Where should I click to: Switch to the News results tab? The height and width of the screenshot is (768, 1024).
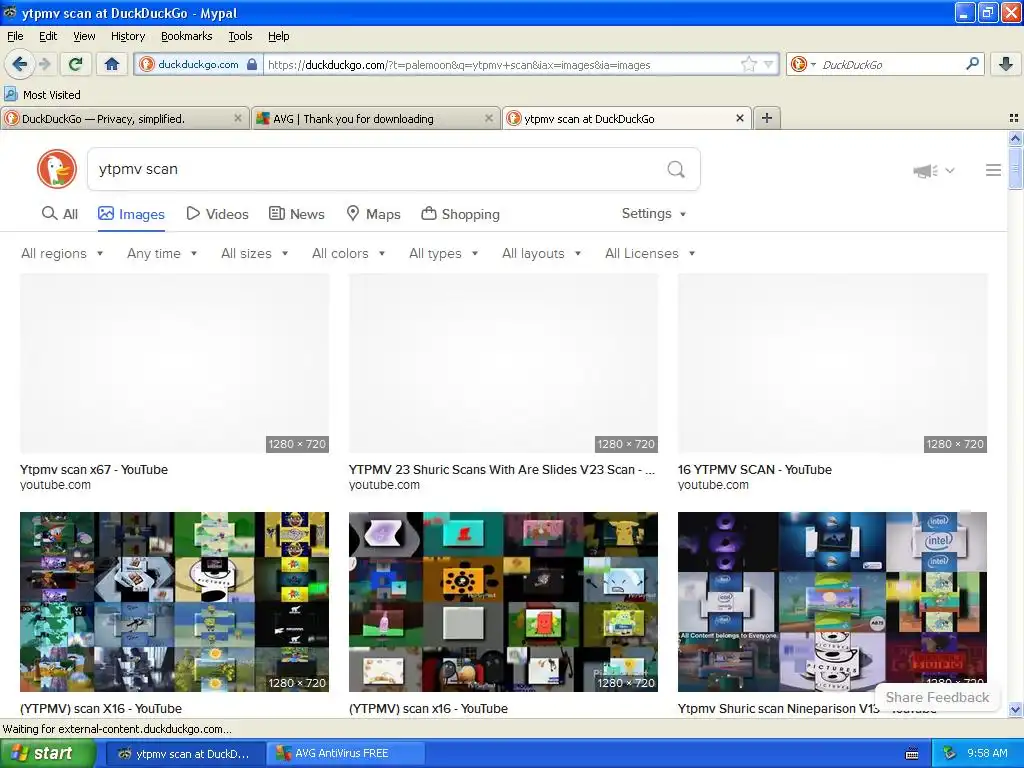click(296, 214)
